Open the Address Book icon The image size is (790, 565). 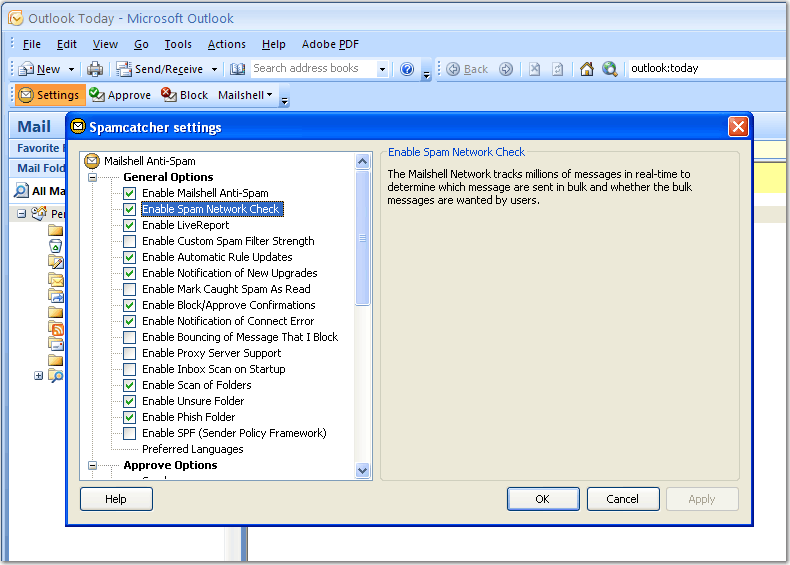pos(237,69)
